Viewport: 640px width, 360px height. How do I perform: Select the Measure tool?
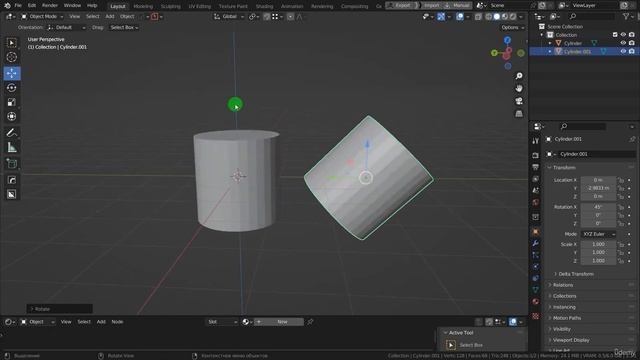11,147
